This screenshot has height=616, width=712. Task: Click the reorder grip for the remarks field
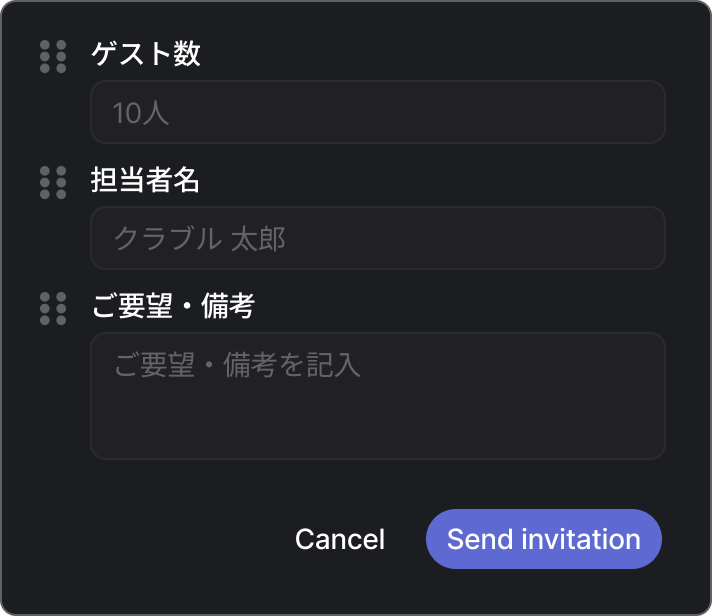click(53, 308)
